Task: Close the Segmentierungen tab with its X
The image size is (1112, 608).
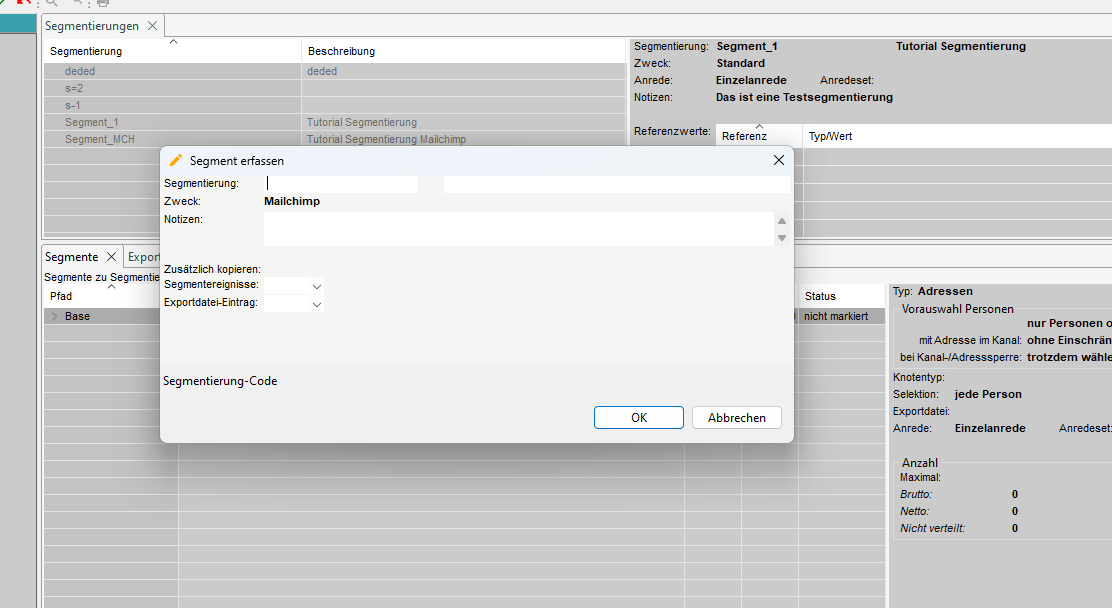Action: tap(152, 26)
